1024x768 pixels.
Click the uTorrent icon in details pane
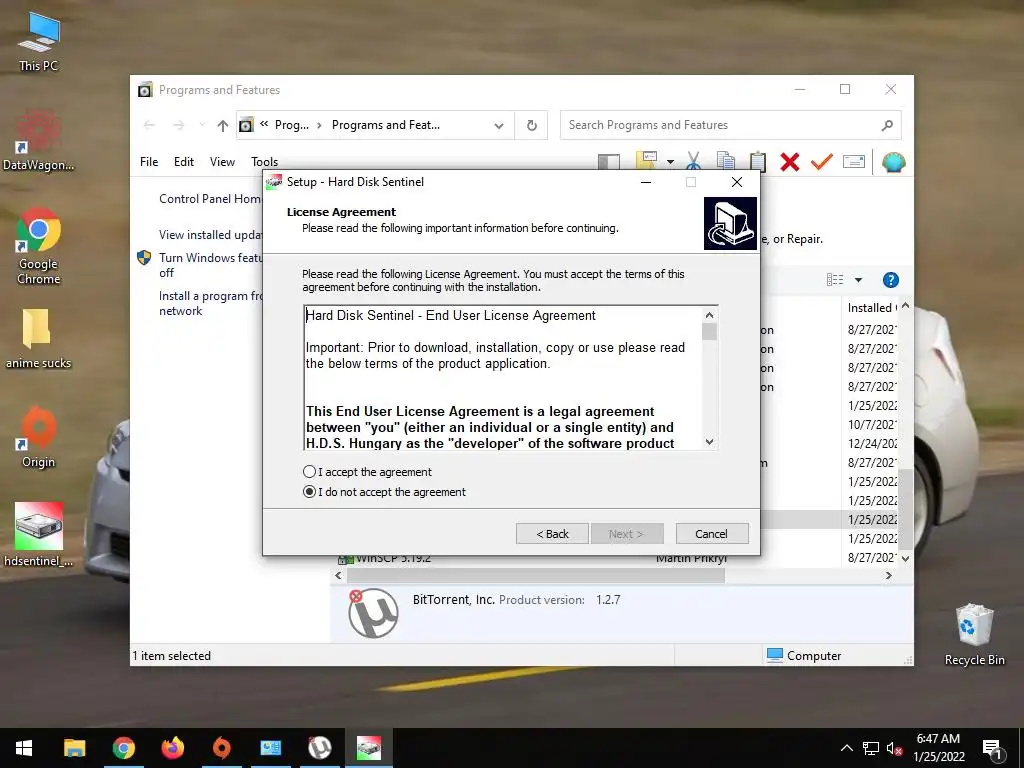(373, 613)
